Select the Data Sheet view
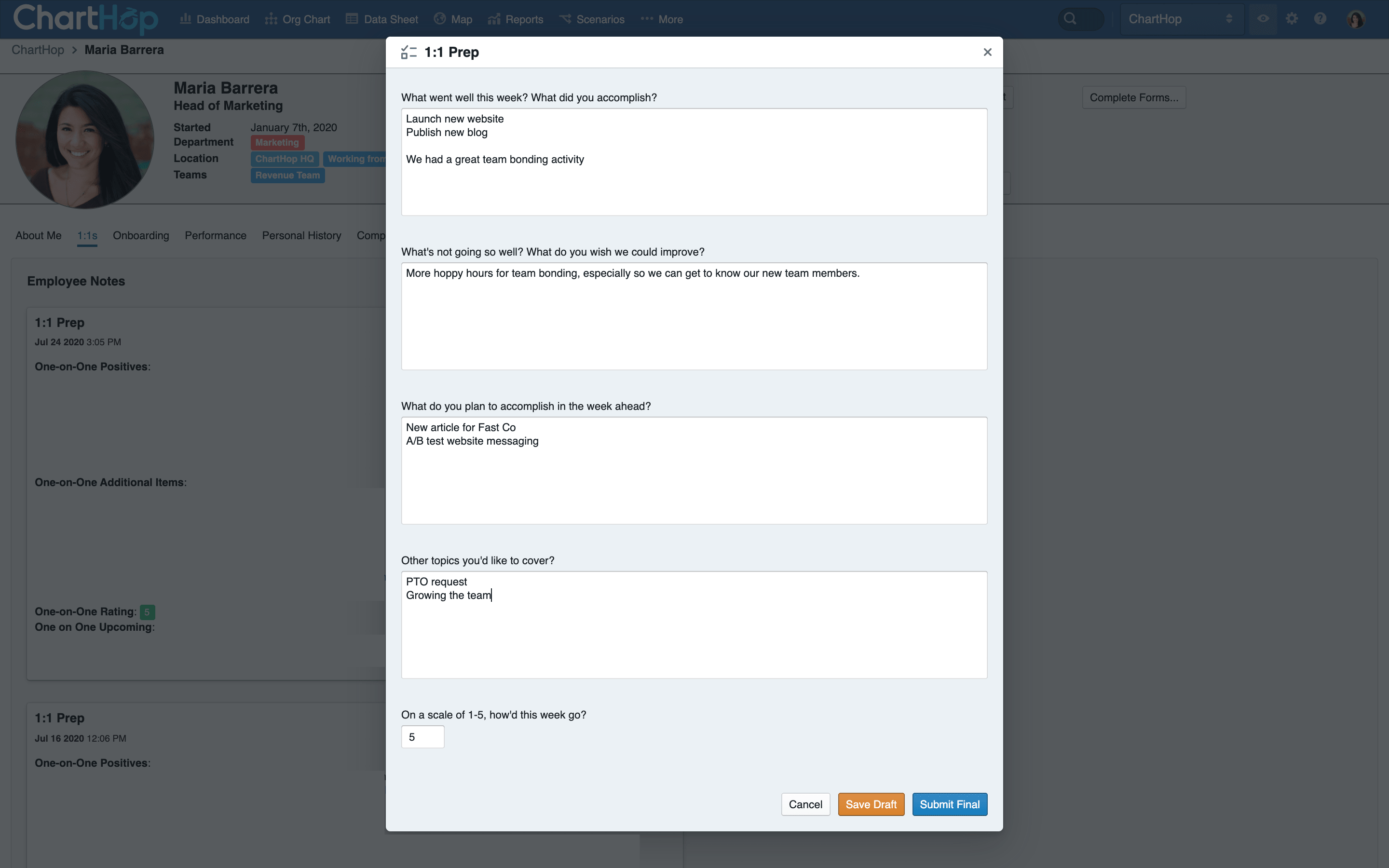 coord(389,19)
